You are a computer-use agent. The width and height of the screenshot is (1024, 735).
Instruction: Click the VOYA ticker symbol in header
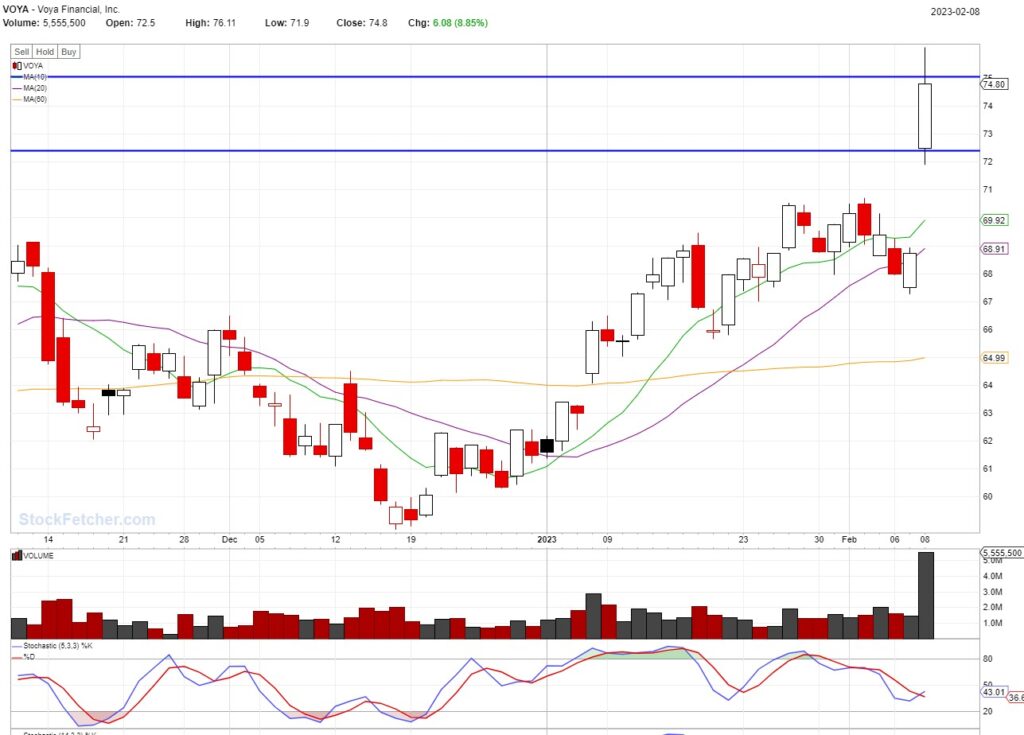coord(16,9)
